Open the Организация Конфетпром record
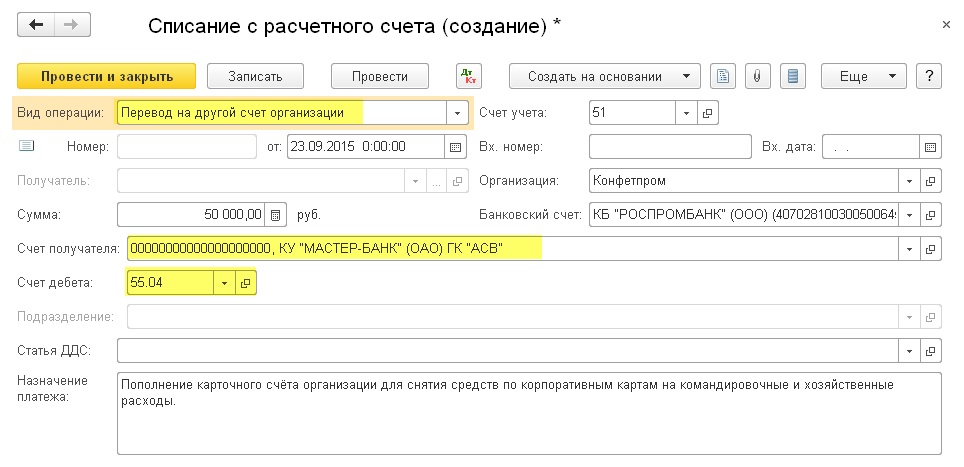The height and width of the screenshot is (467, 964). (930, 181)
